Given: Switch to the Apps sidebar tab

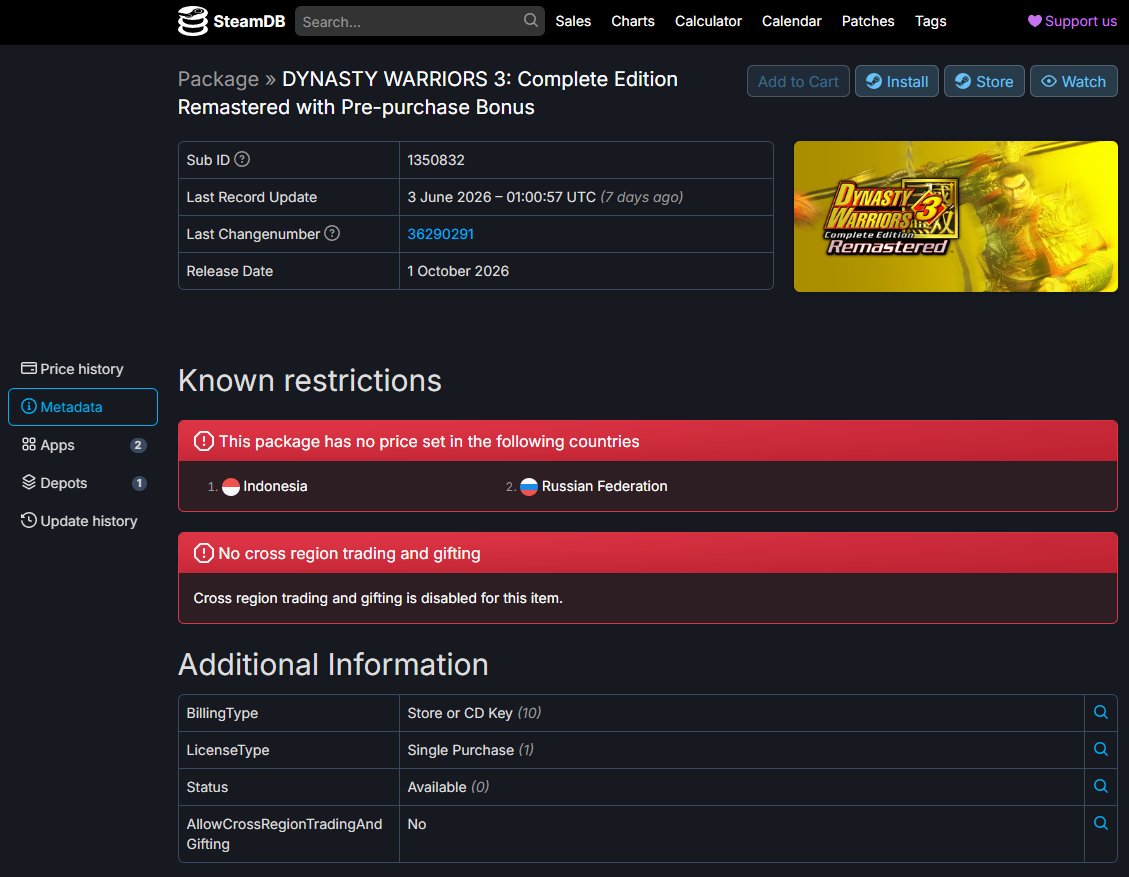Looking at the screenshot, I should (83, 445).
